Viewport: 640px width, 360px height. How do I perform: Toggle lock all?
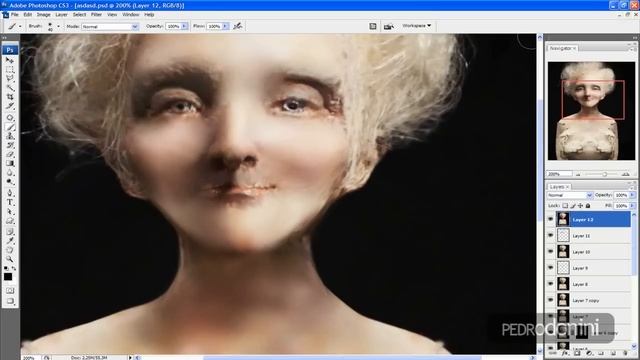tap(588, 206)
